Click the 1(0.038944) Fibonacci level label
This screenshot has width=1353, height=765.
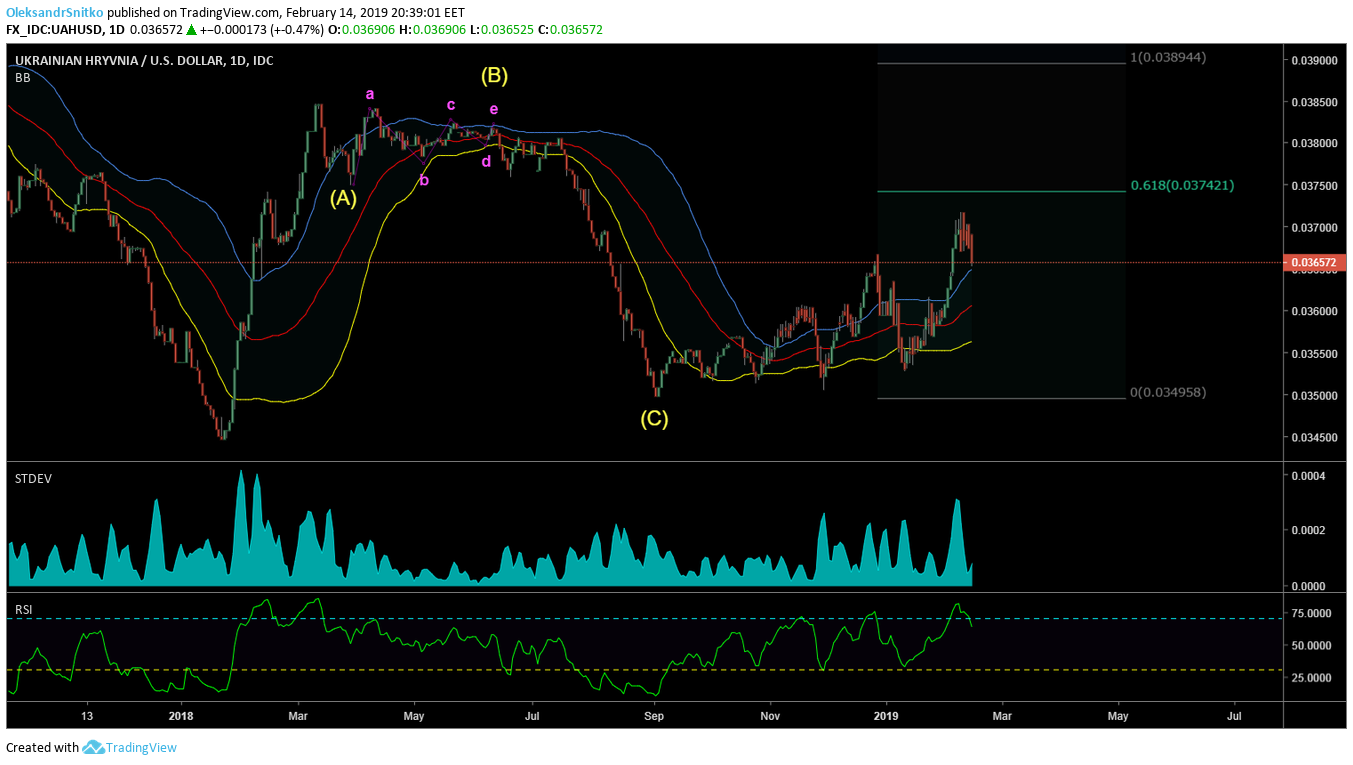[1168, 57]
